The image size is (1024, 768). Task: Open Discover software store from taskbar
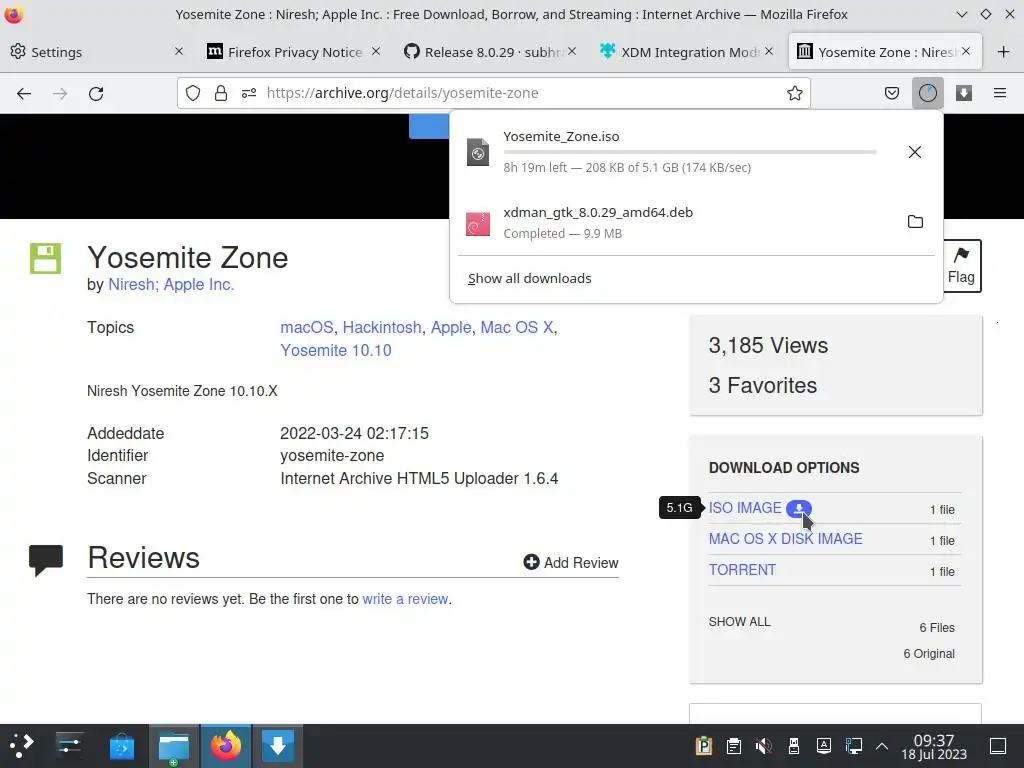[x=121, y=745]
